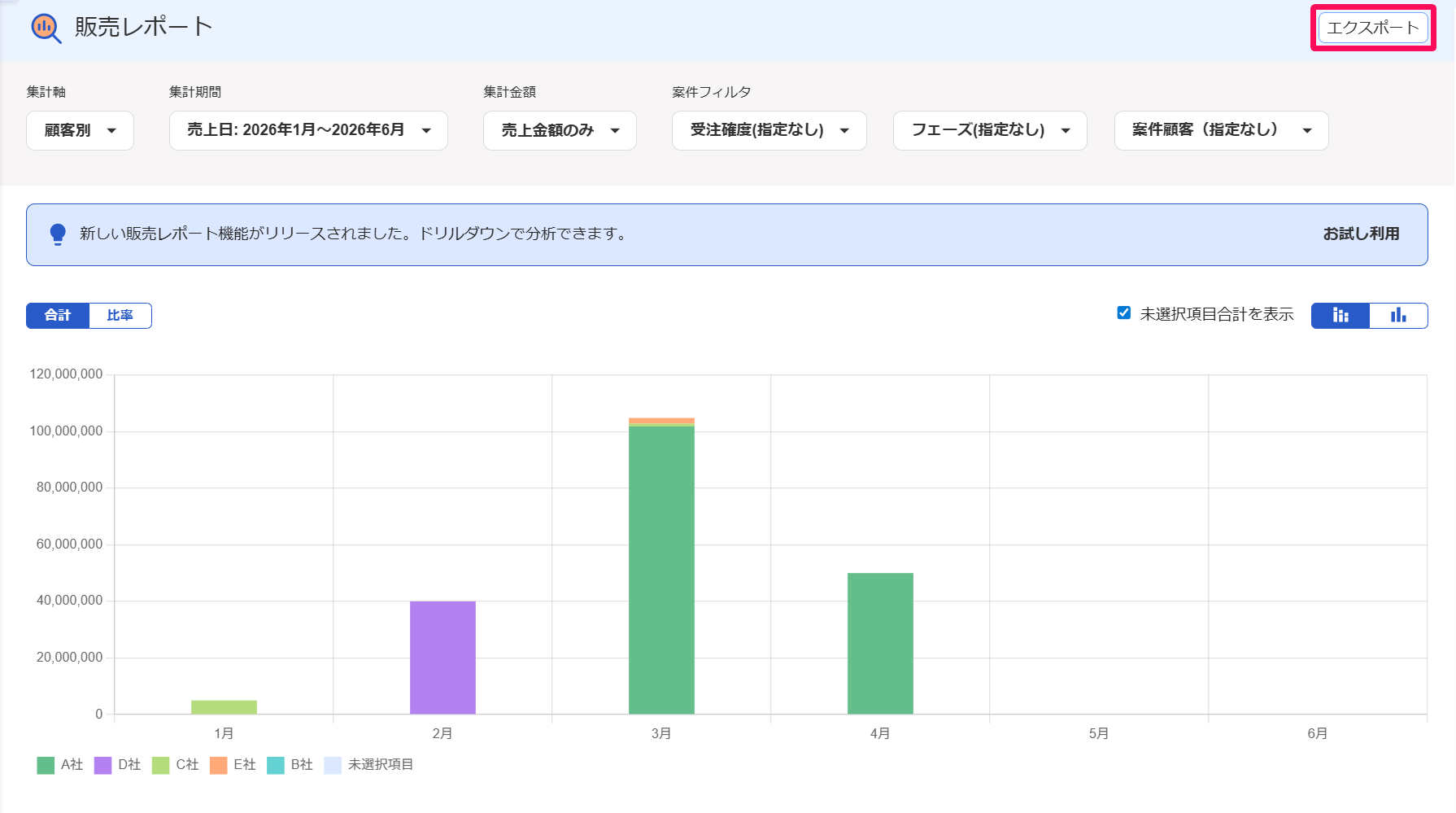Click the 1月 light green bar
This screenshot has height=813, width=1456.
click(224, 707)
